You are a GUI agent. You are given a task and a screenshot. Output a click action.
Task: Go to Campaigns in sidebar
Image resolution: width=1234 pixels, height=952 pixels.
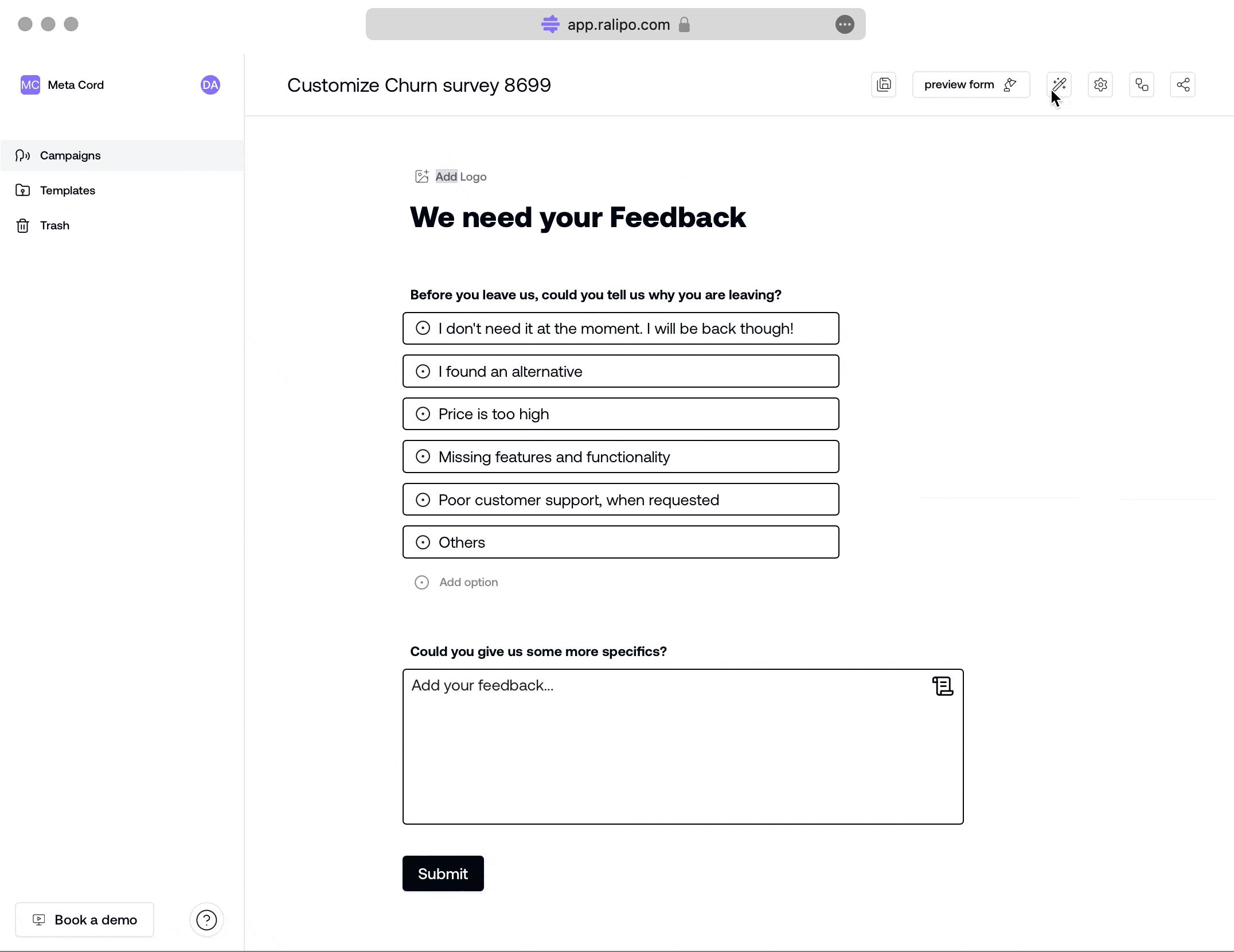coord(70,155)
